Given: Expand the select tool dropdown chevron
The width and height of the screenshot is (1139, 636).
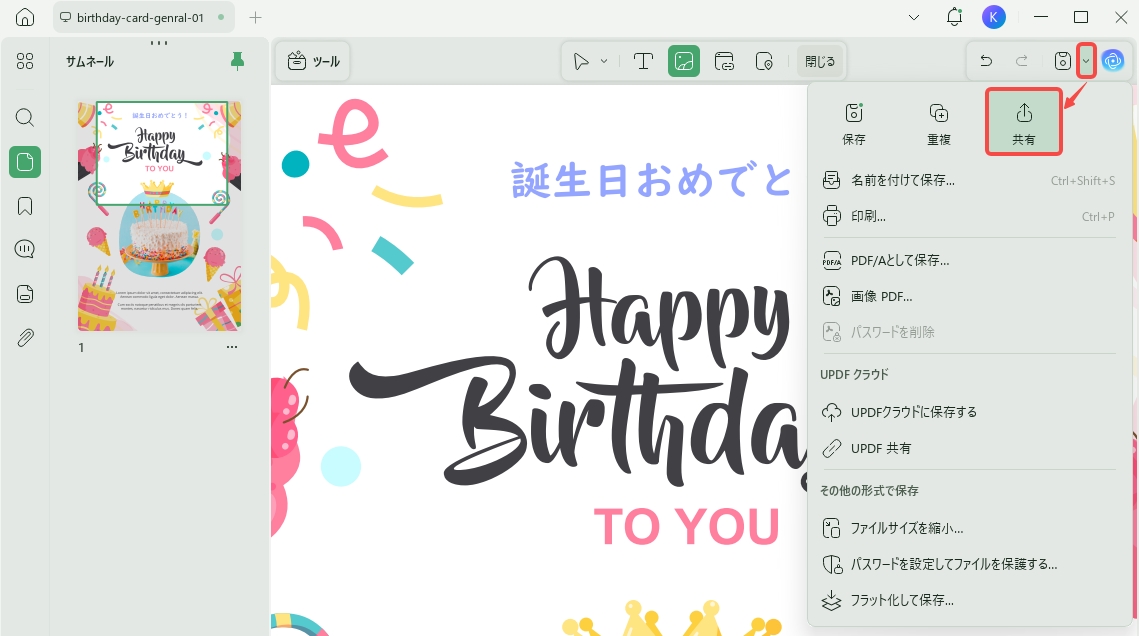Looking at the screenshot, I should (604, 62).
